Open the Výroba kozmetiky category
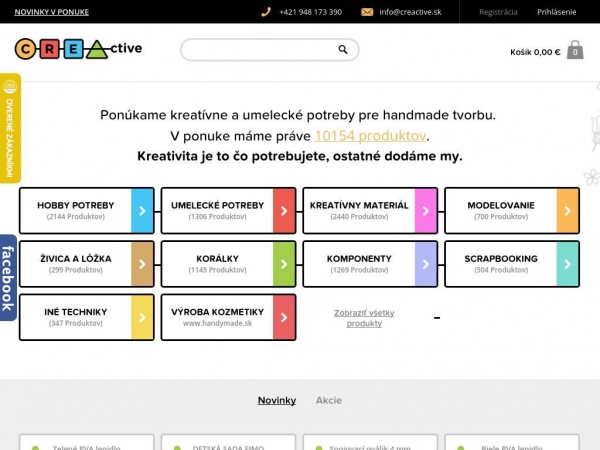The width and height of the screenshot is (600, 450). pyautogui.click(x=228, y=317)
